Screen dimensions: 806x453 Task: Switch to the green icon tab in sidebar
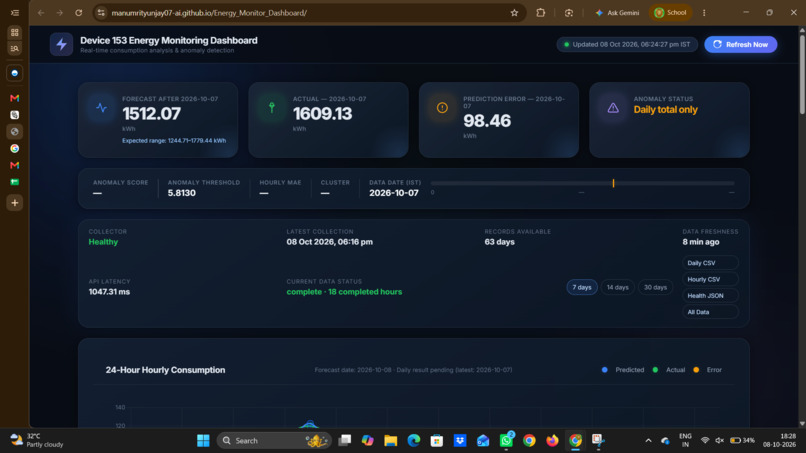[x=14, y=182]
